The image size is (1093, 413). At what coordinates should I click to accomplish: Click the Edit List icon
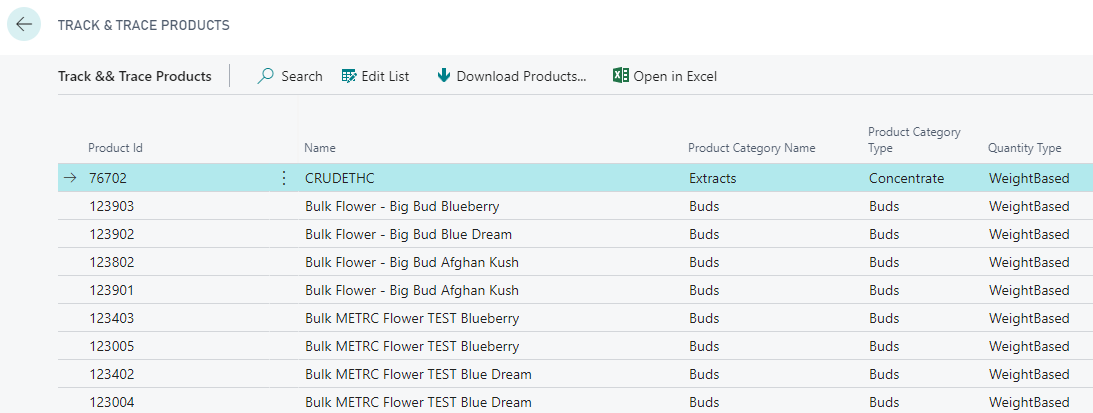(349, 76)
